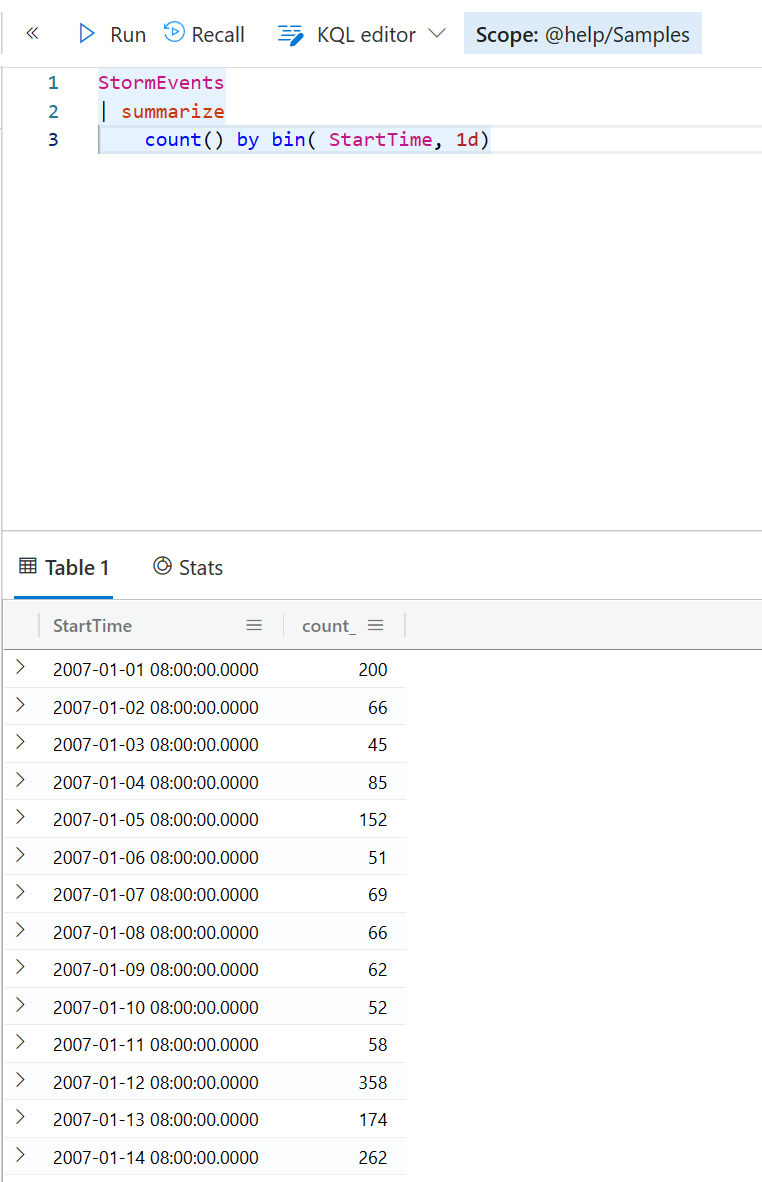
Task: Expand the 2007-01-12 result row
Action: [20, 1081]
